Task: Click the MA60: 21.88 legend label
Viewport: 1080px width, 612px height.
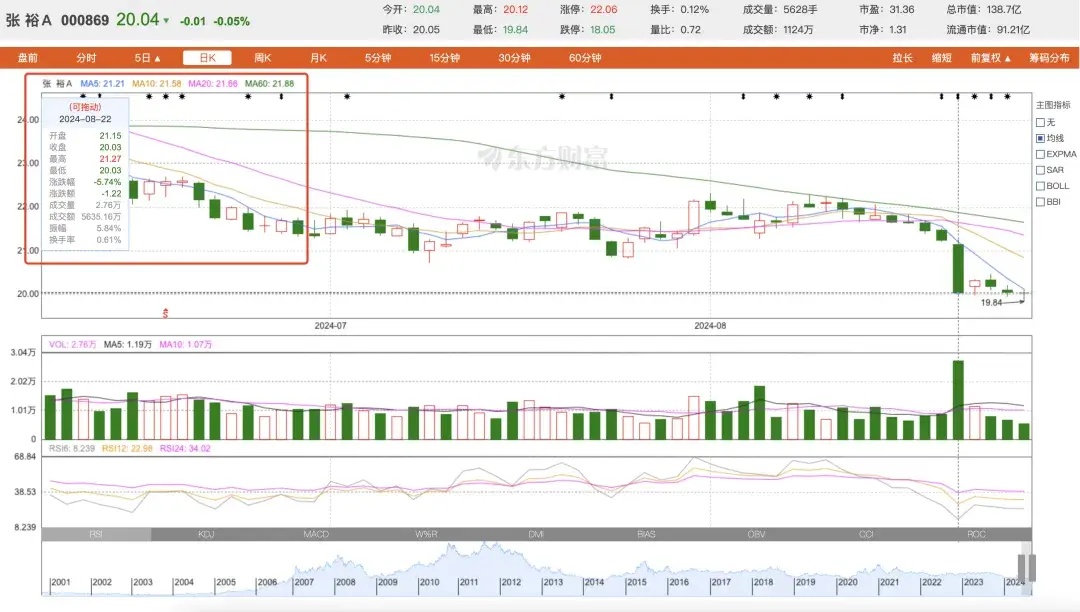Action: tap(269, 84)
